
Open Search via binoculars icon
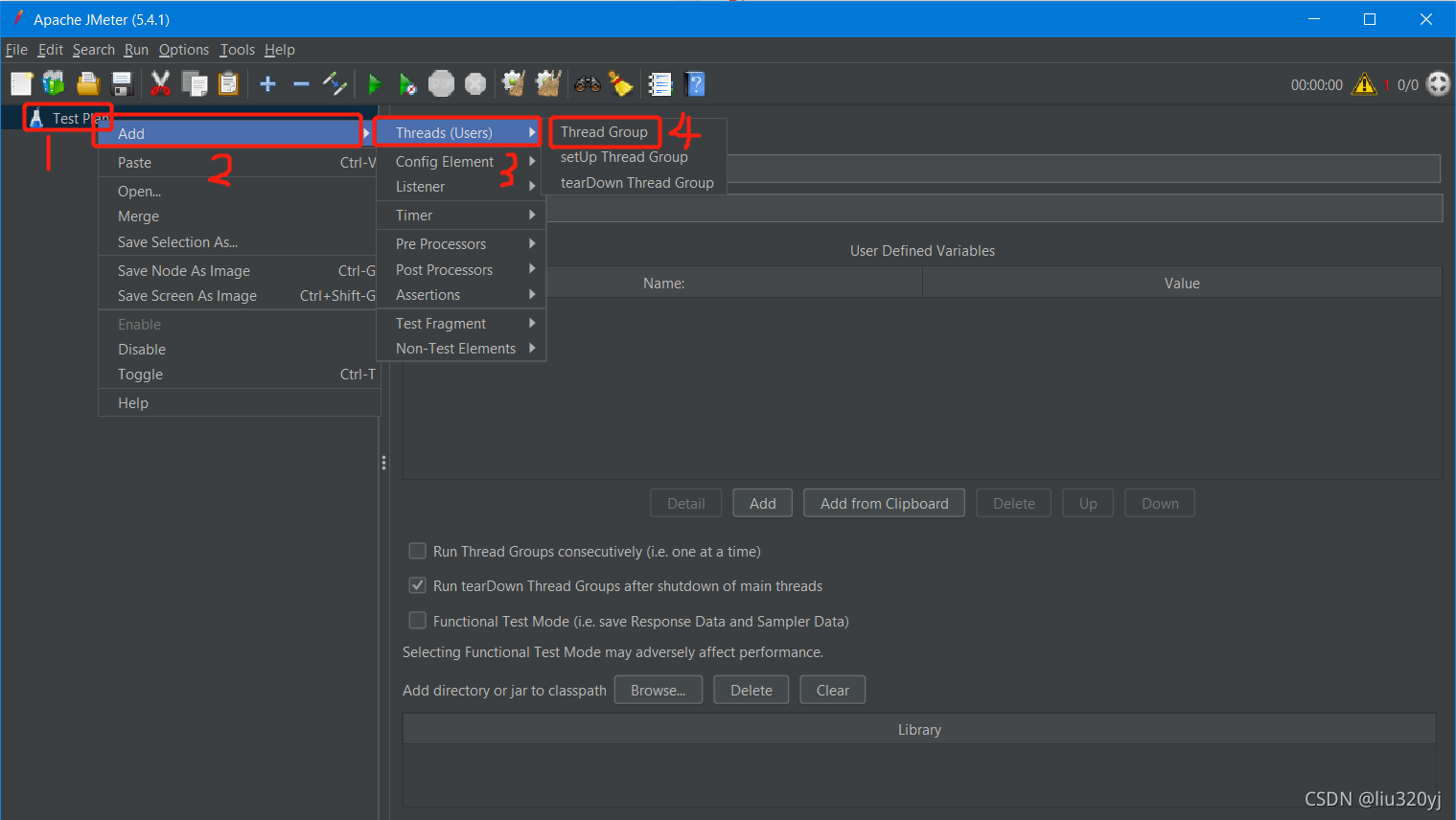coord(588,84)
